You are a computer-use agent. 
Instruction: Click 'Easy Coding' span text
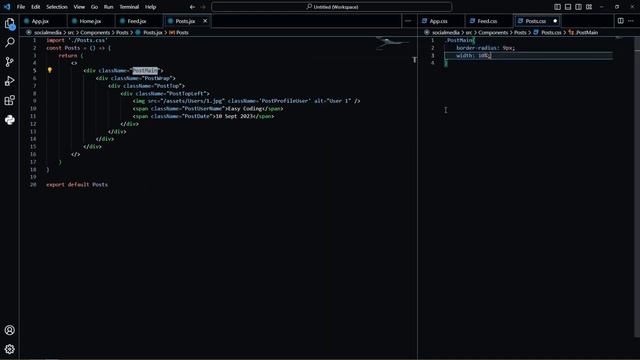click(245, 109)
